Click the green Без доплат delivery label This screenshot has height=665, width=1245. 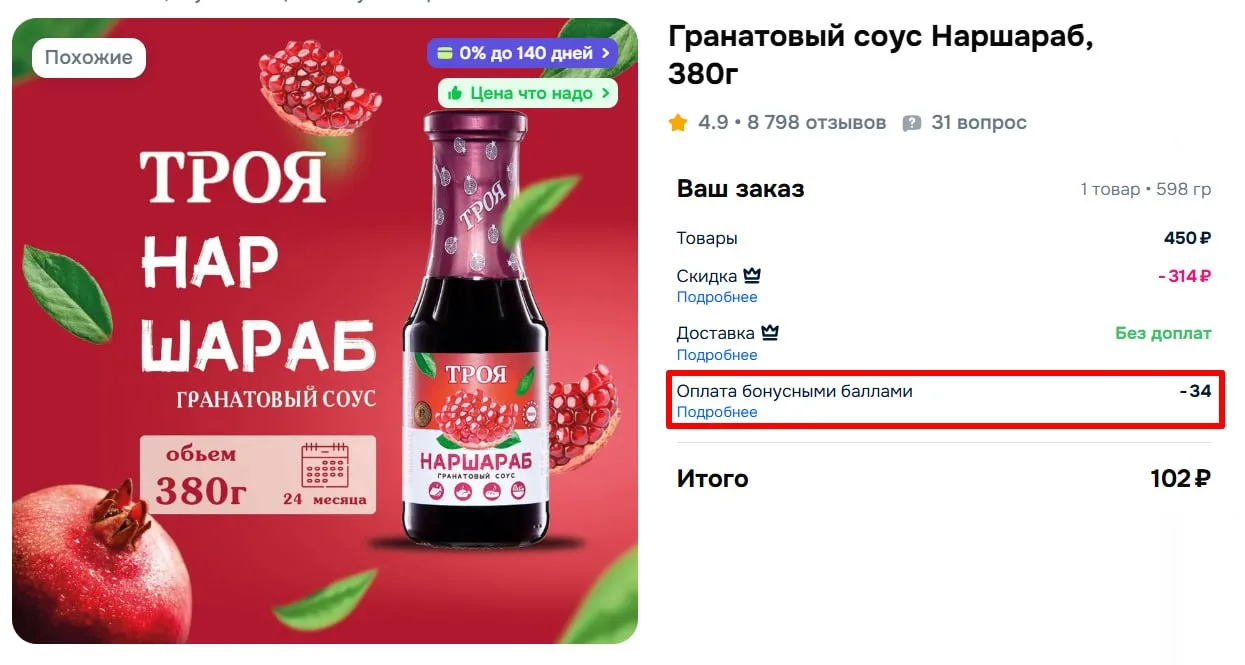pos(1163,333)
